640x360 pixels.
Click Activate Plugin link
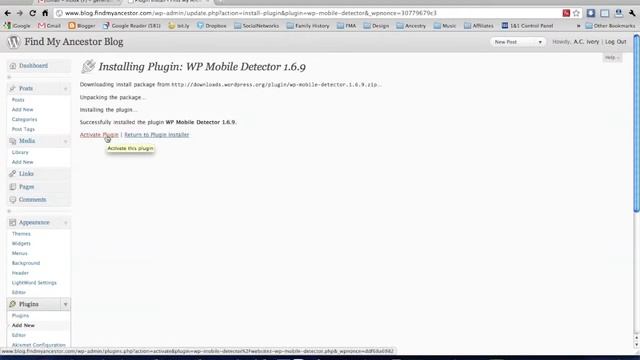(x=99, y=135)
